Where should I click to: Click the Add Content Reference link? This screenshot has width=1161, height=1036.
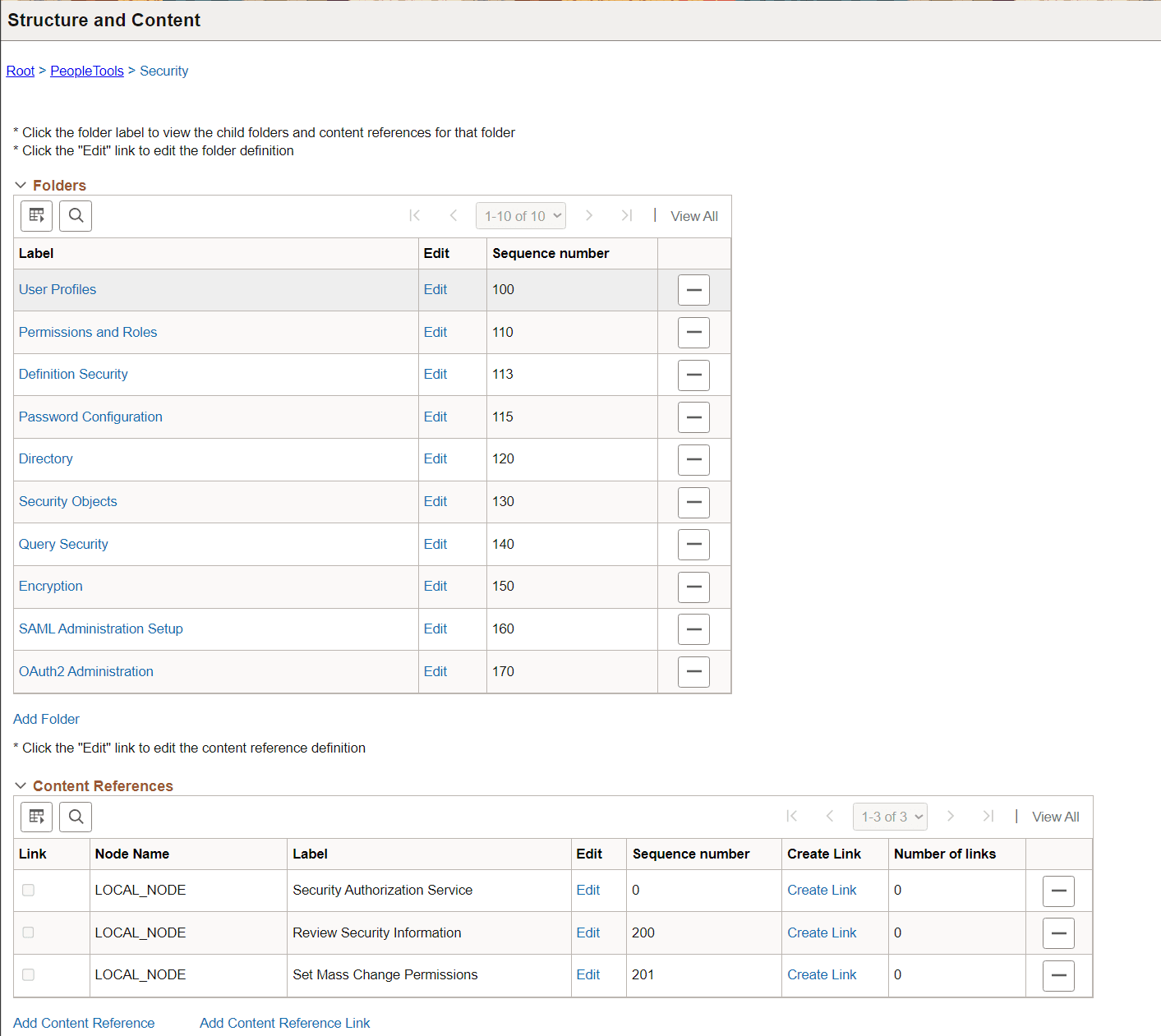[84, 1023]
